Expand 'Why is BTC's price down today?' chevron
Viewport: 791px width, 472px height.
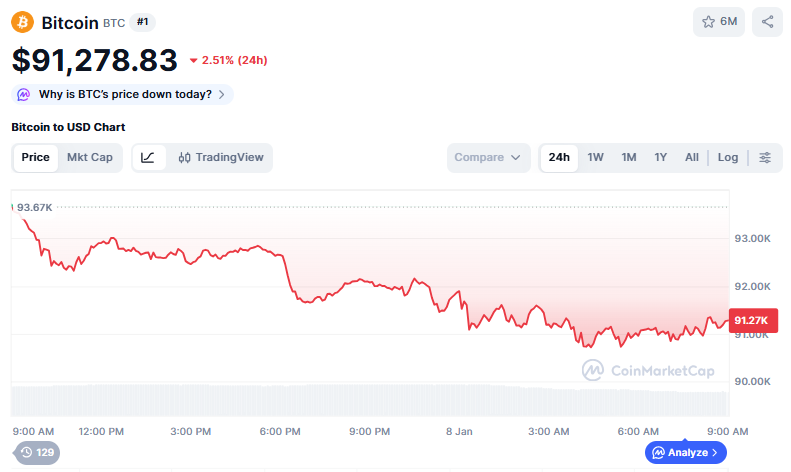[x=221, y=94]
